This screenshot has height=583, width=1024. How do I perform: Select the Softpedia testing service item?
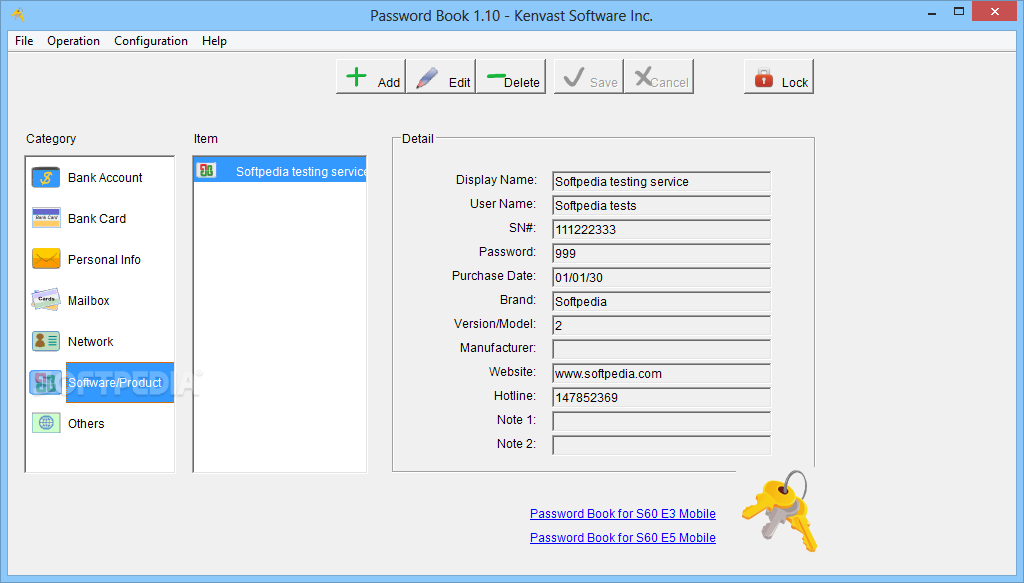pos(280,171)
